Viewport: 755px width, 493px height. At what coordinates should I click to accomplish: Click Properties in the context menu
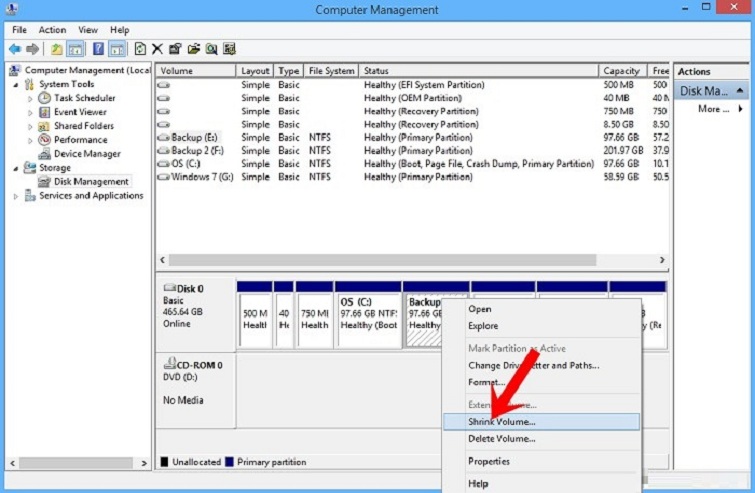(x=489, y=461)
